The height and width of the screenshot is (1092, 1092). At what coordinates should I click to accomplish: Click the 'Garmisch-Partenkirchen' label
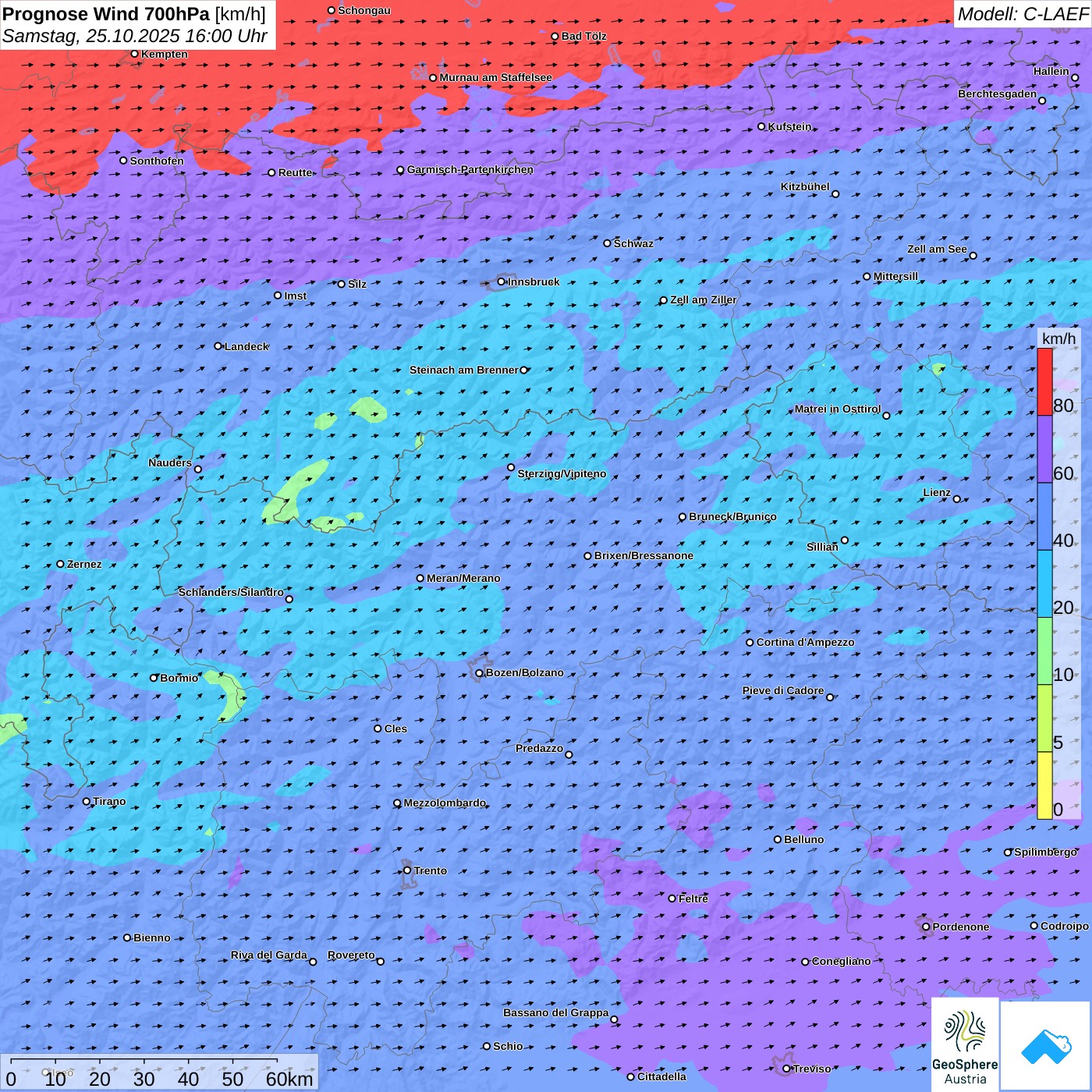(x=470, y=169)
